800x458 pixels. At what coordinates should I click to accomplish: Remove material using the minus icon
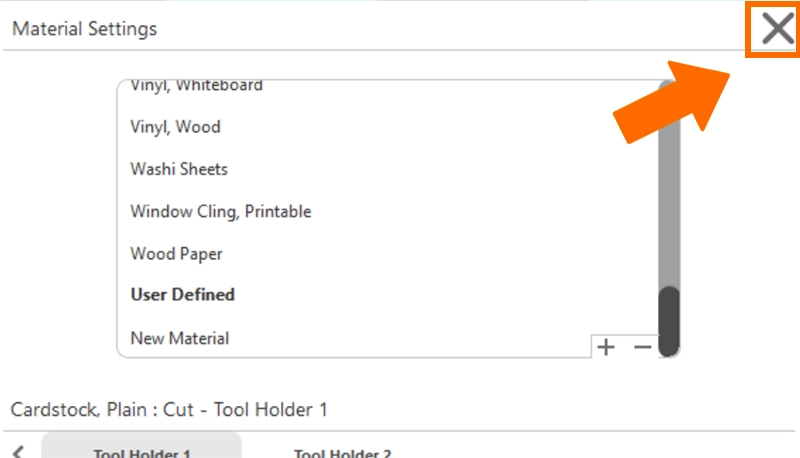pyautogui.click(x=642, y=346)
